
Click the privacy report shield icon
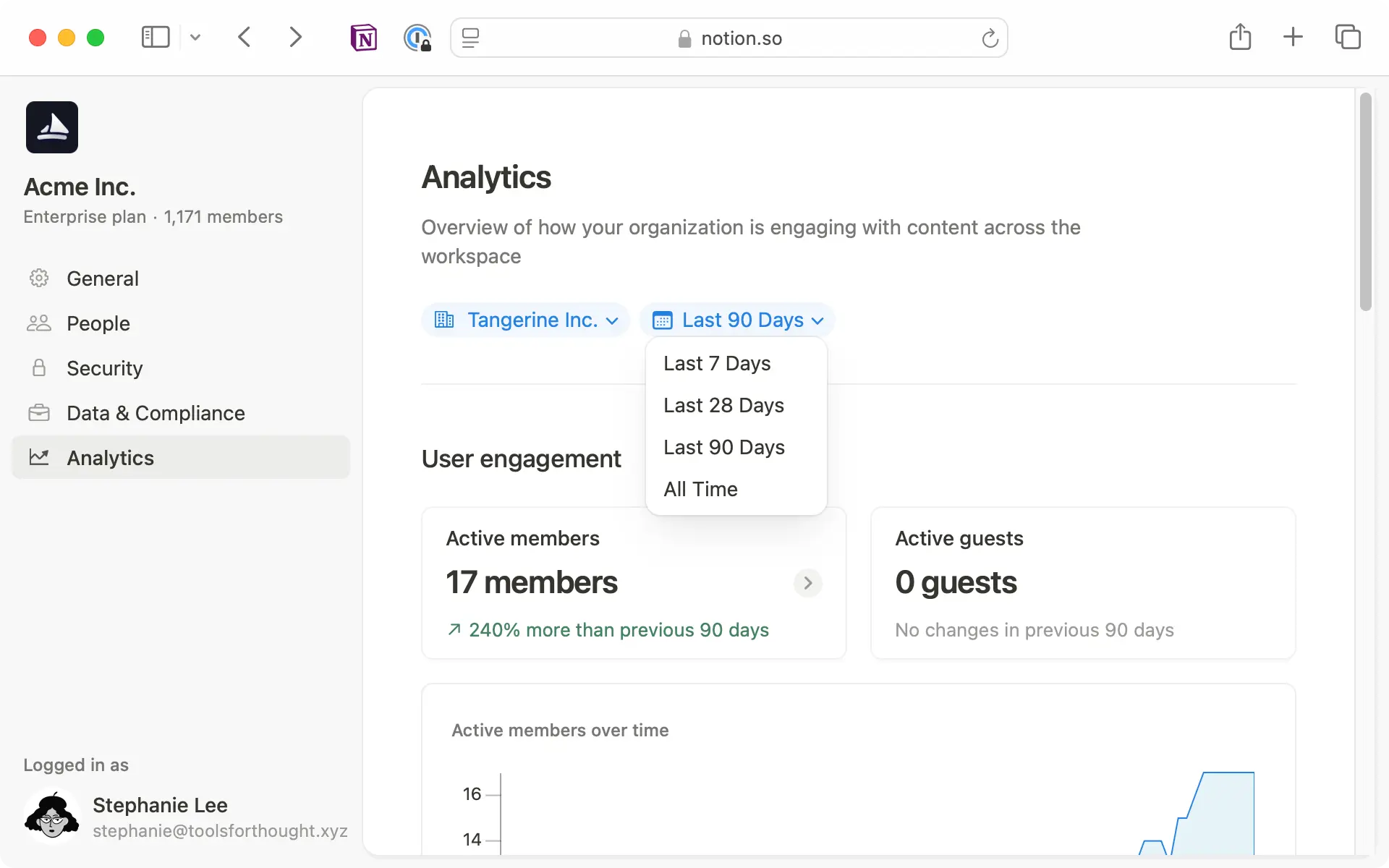click(417, 38)
